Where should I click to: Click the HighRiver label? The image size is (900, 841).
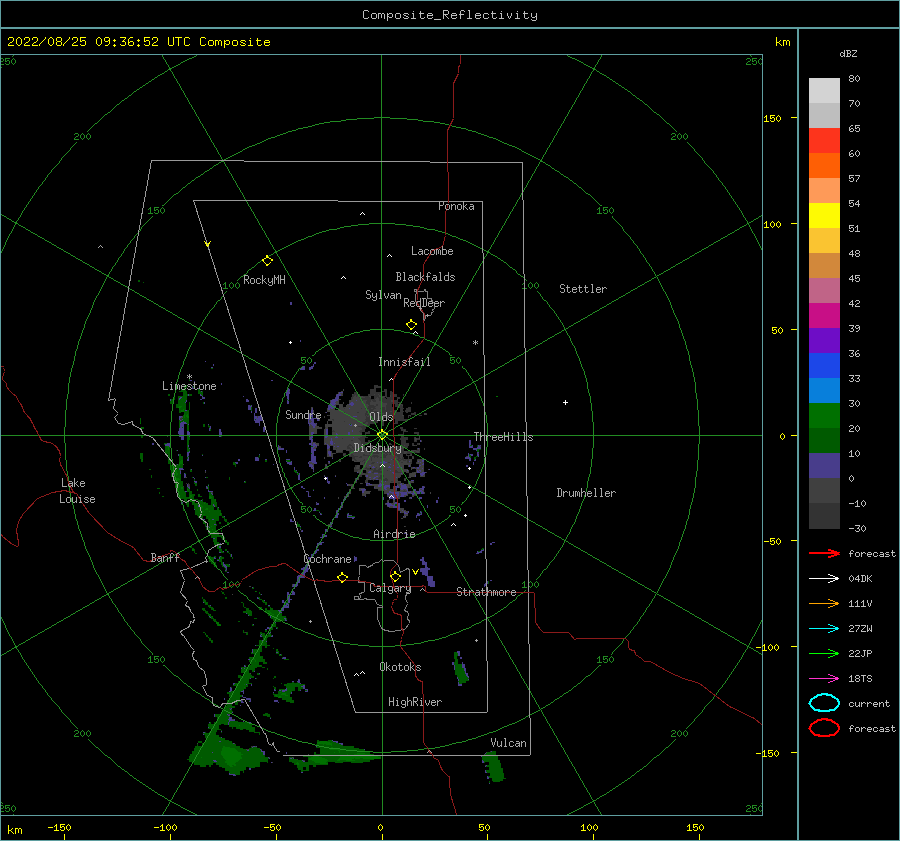click(415, 702)
